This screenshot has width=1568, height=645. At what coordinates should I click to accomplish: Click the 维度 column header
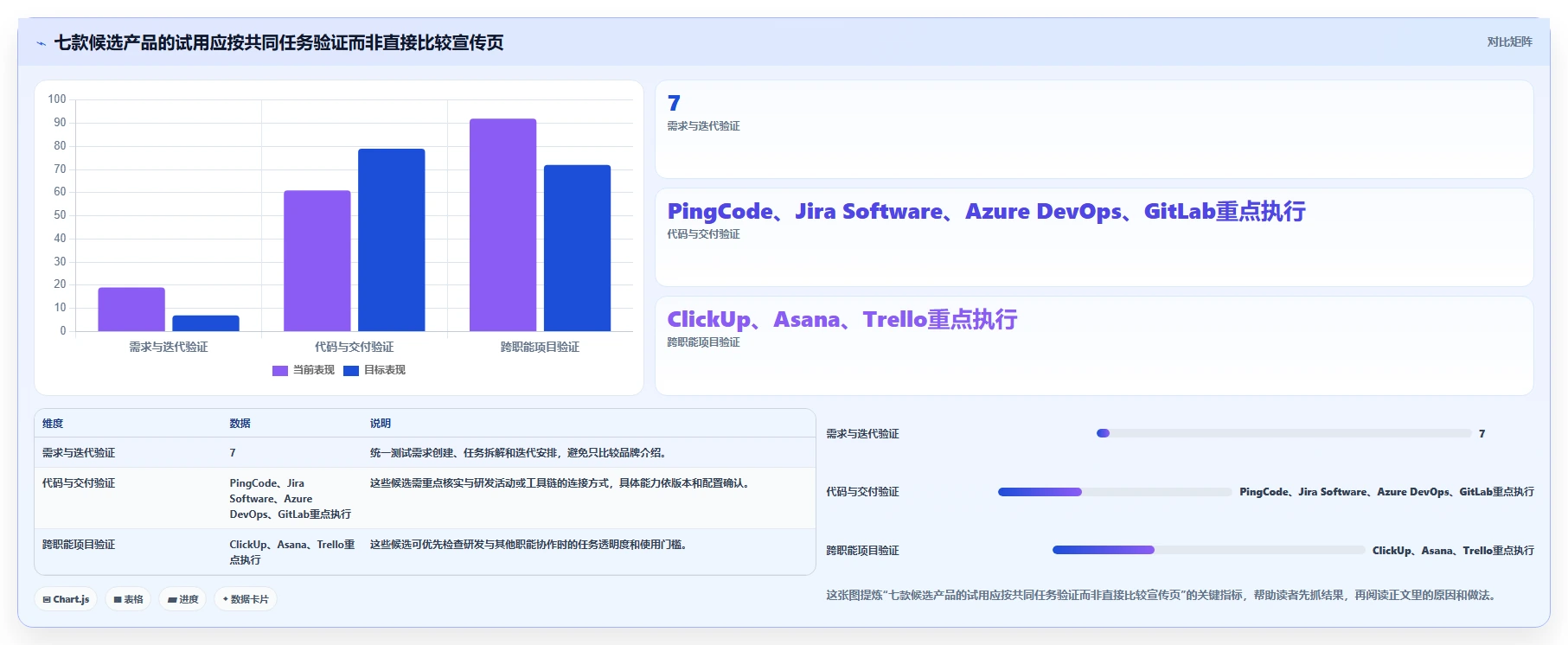(x=53, y=424)
